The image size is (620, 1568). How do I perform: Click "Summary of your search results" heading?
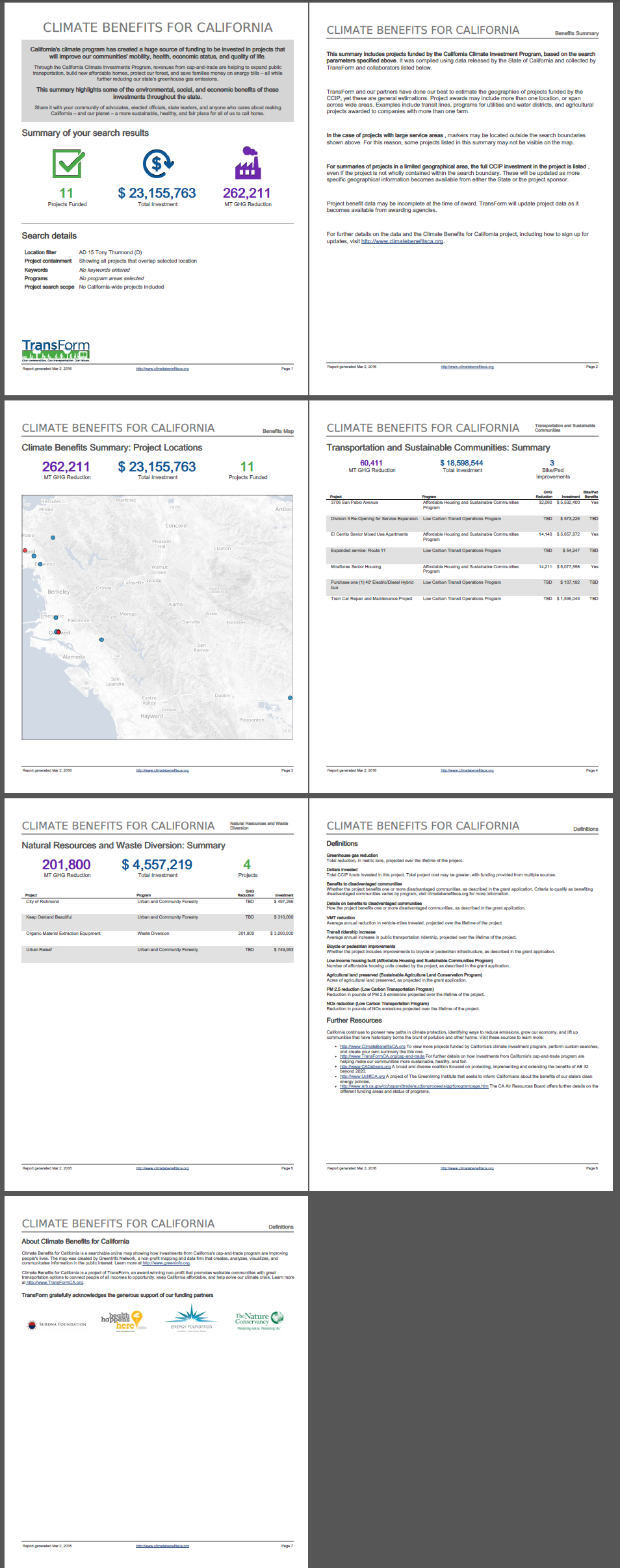click(x=85, y=133)
